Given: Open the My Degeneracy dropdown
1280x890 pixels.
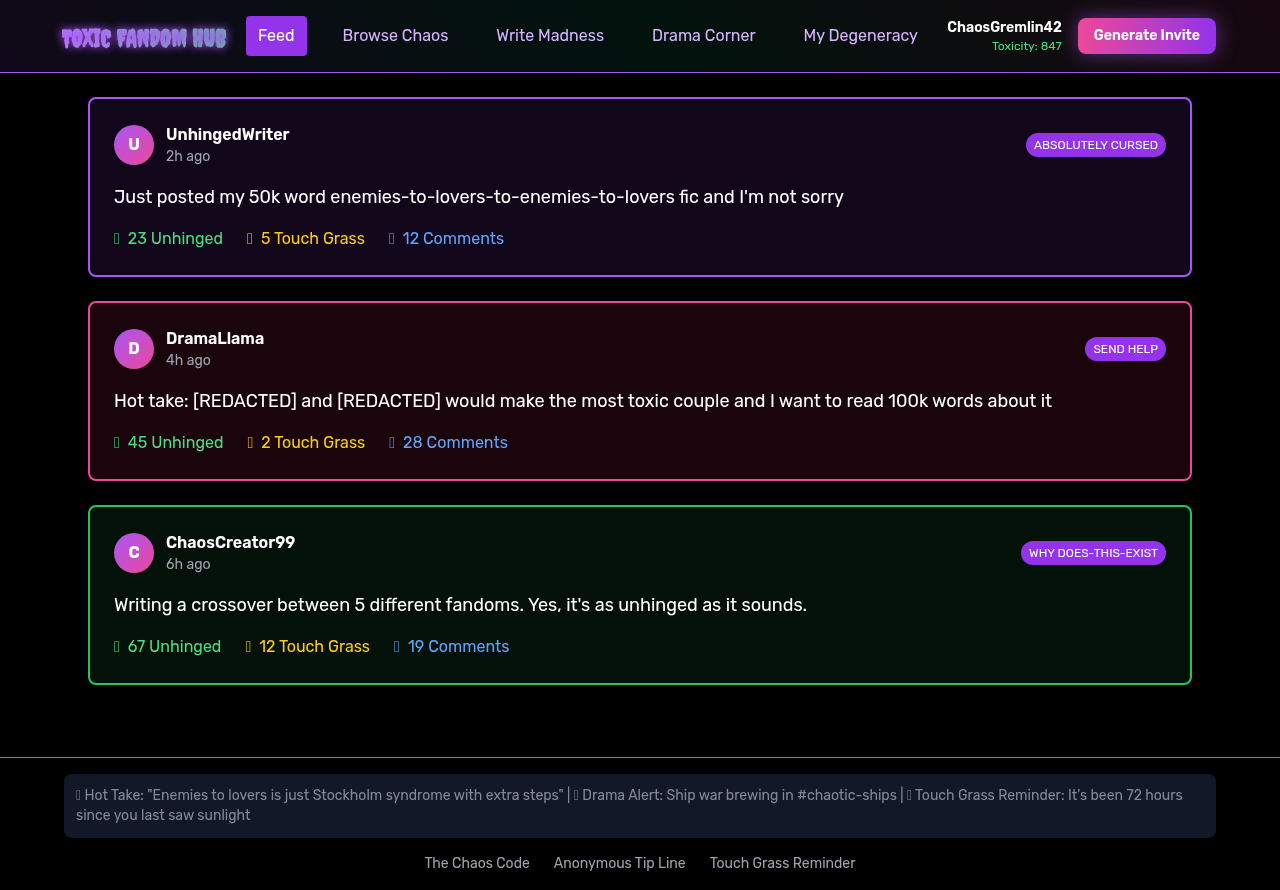Looking at the screenshot, I should tap(860, 35).
